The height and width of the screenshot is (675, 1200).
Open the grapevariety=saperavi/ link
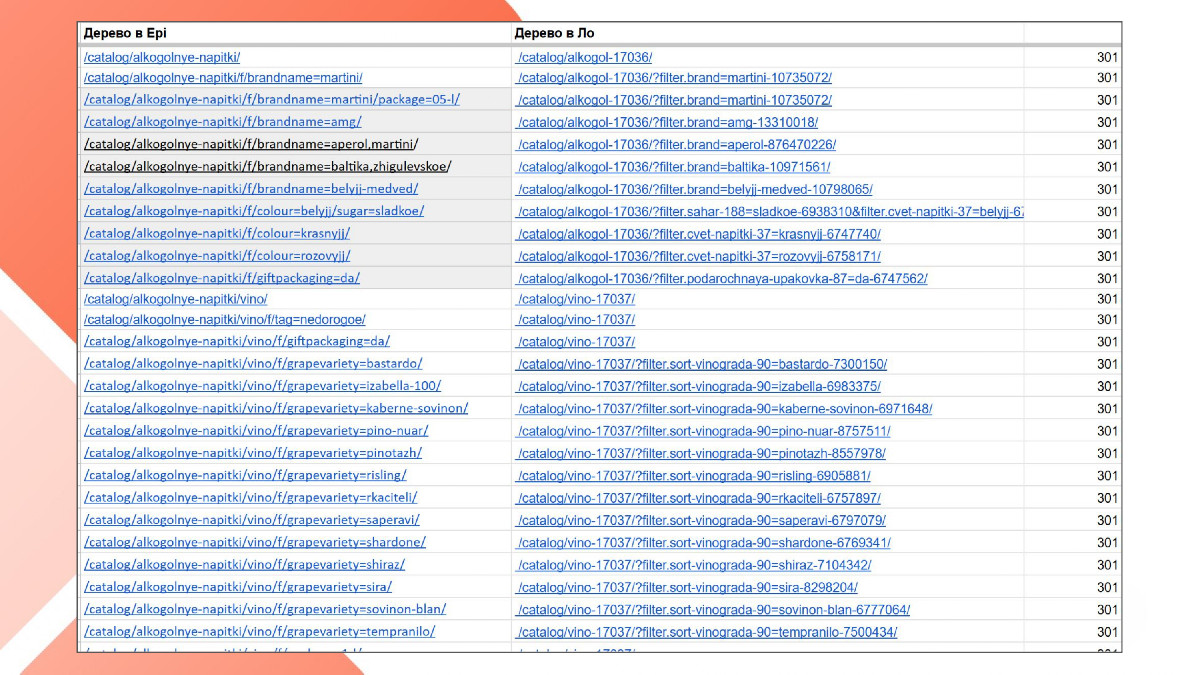pyautogui.click(x=252, y=520)
